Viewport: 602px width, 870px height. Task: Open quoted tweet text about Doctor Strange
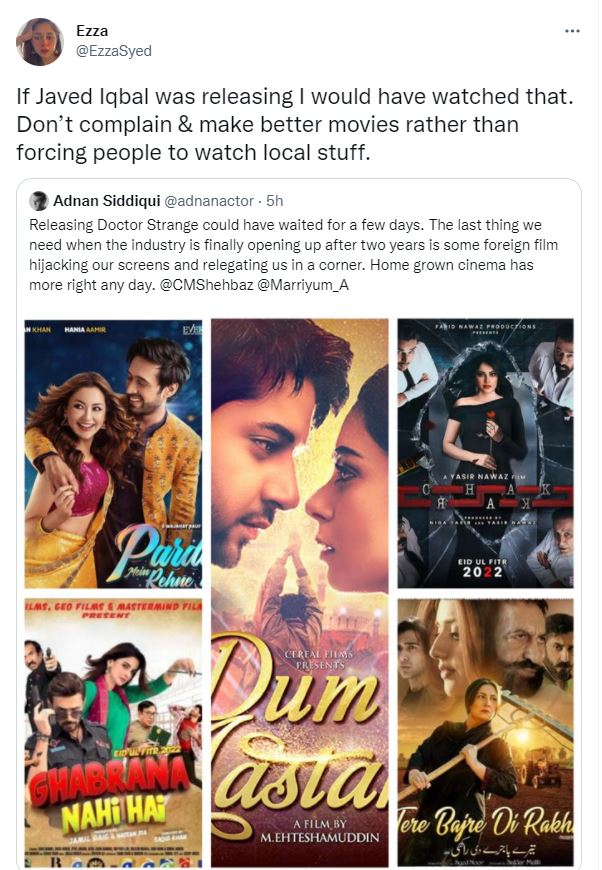tap(294, 255)
